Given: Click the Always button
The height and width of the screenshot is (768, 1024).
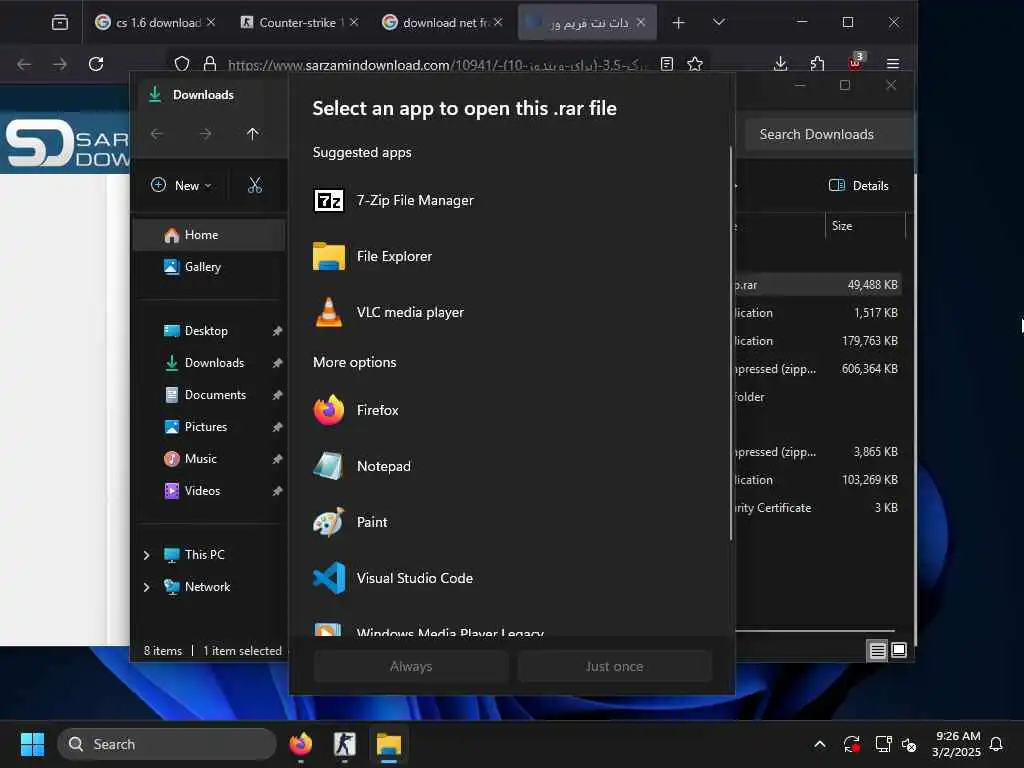Looking at the screenshot, I should tap(411, 666).
